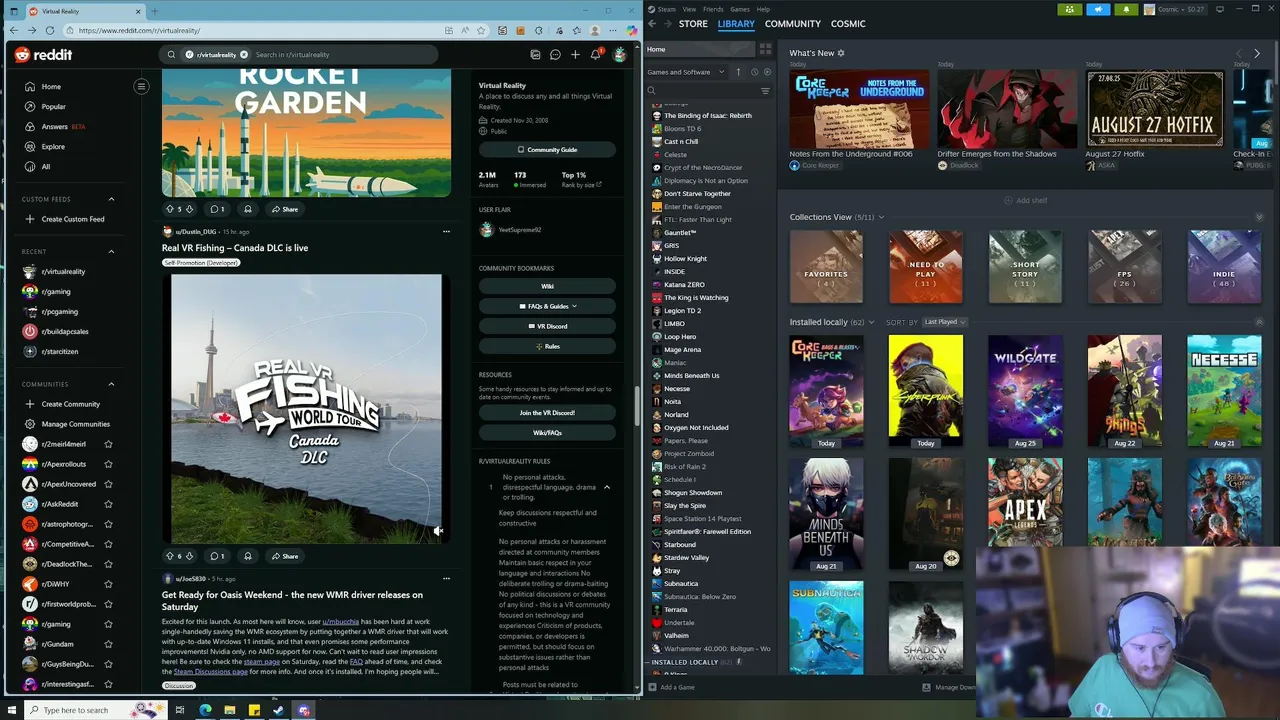Open Steam library advanced filters icon
Viewport: 1280px width, 720px height.
[765, 91]
